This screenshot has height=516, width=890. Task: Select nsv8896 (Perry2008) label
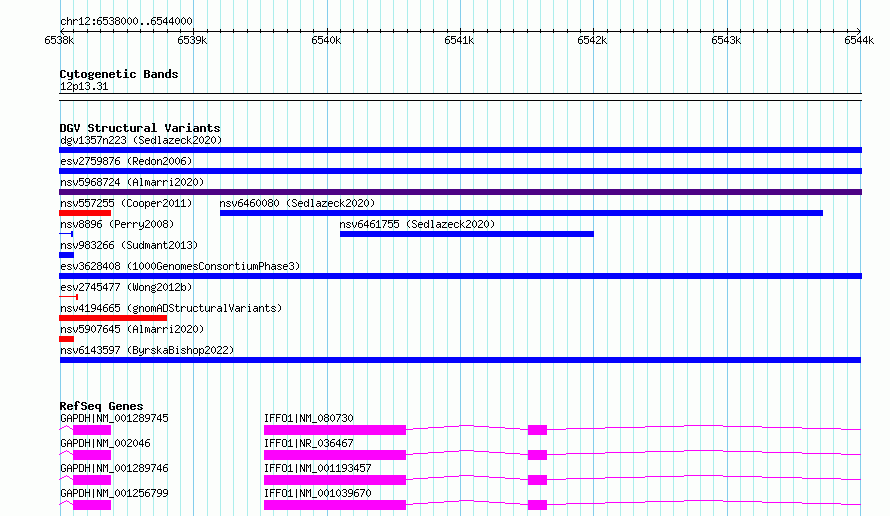[117, 224]
